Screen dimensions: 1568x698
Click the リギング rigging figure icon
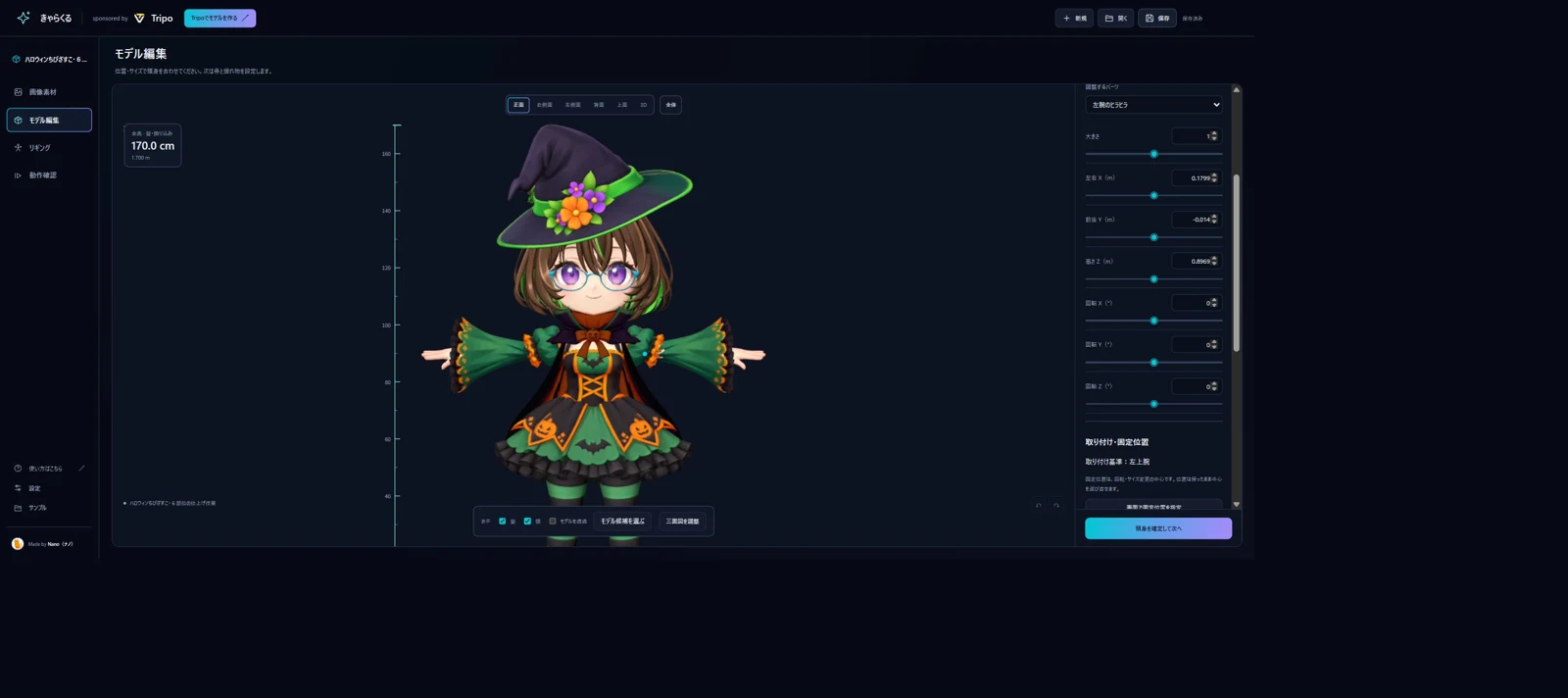[x=18, y=147]
